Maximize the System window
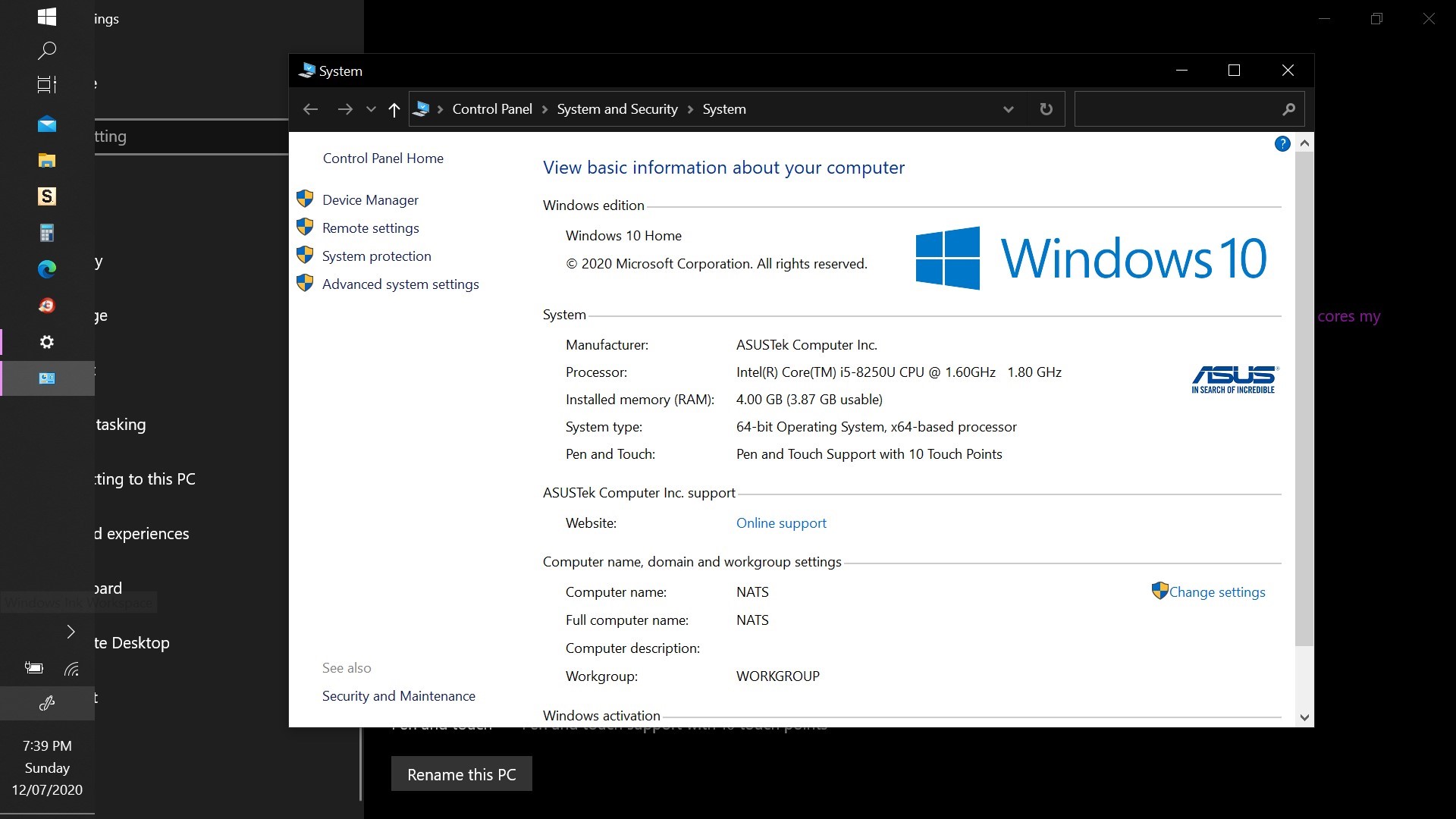Screen dimensions: 1456x819 coord(1234,71)
